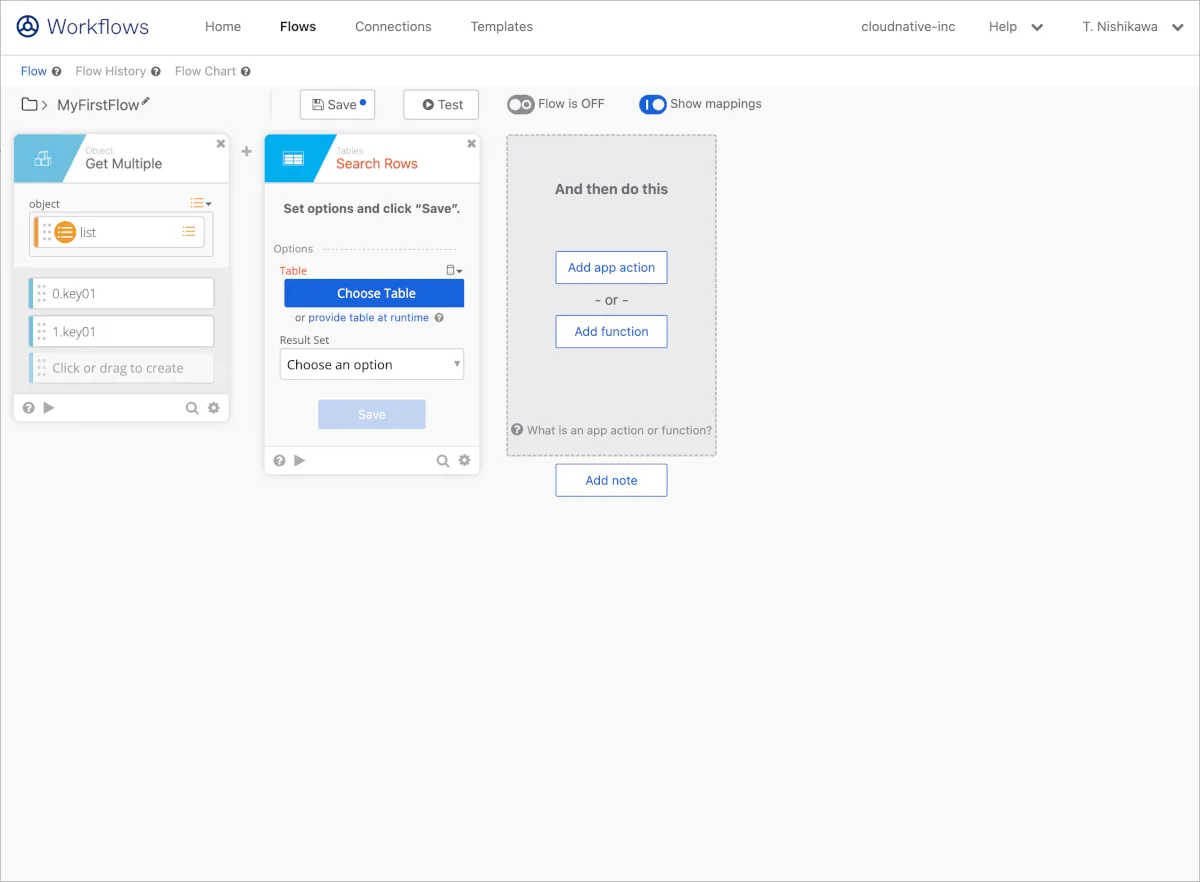Open What is an app action or function help
1200x882 pixels.
(x=611, y=430)
